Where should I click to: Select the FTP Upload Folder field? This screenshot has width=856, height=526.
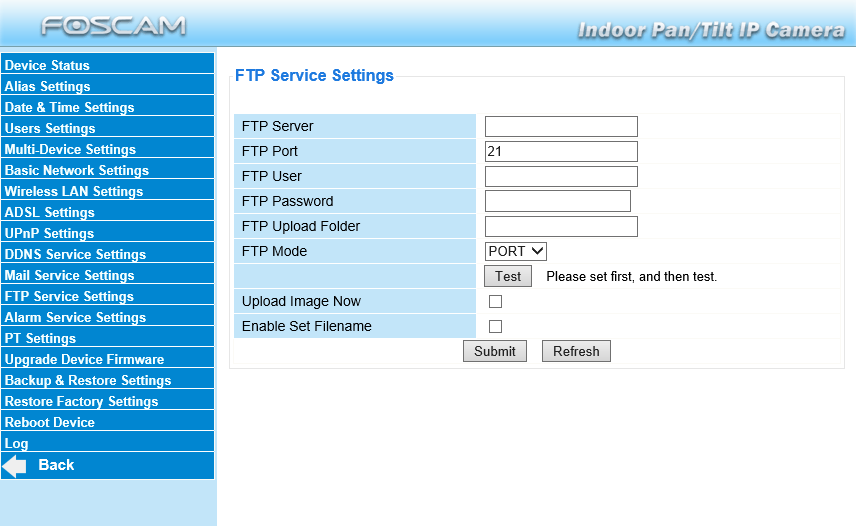(x=561, y=226)
